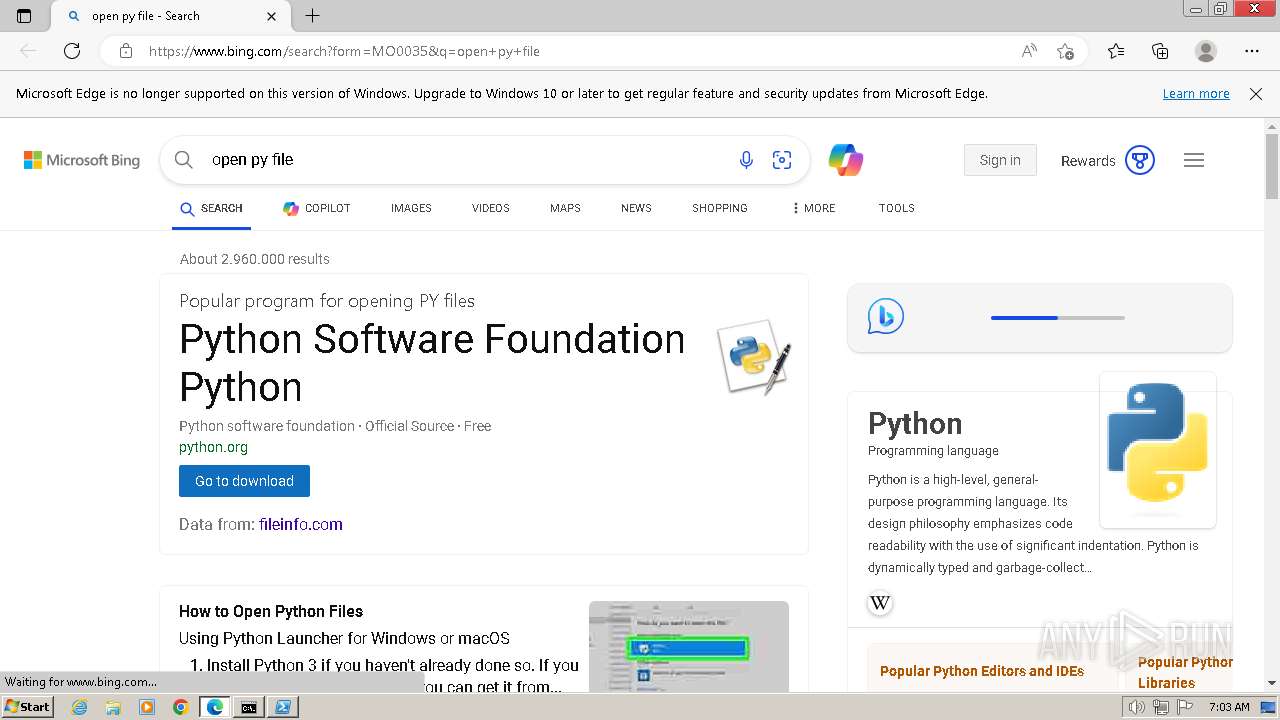
Task: Open the Learn more link
Action: (1196, 93)
